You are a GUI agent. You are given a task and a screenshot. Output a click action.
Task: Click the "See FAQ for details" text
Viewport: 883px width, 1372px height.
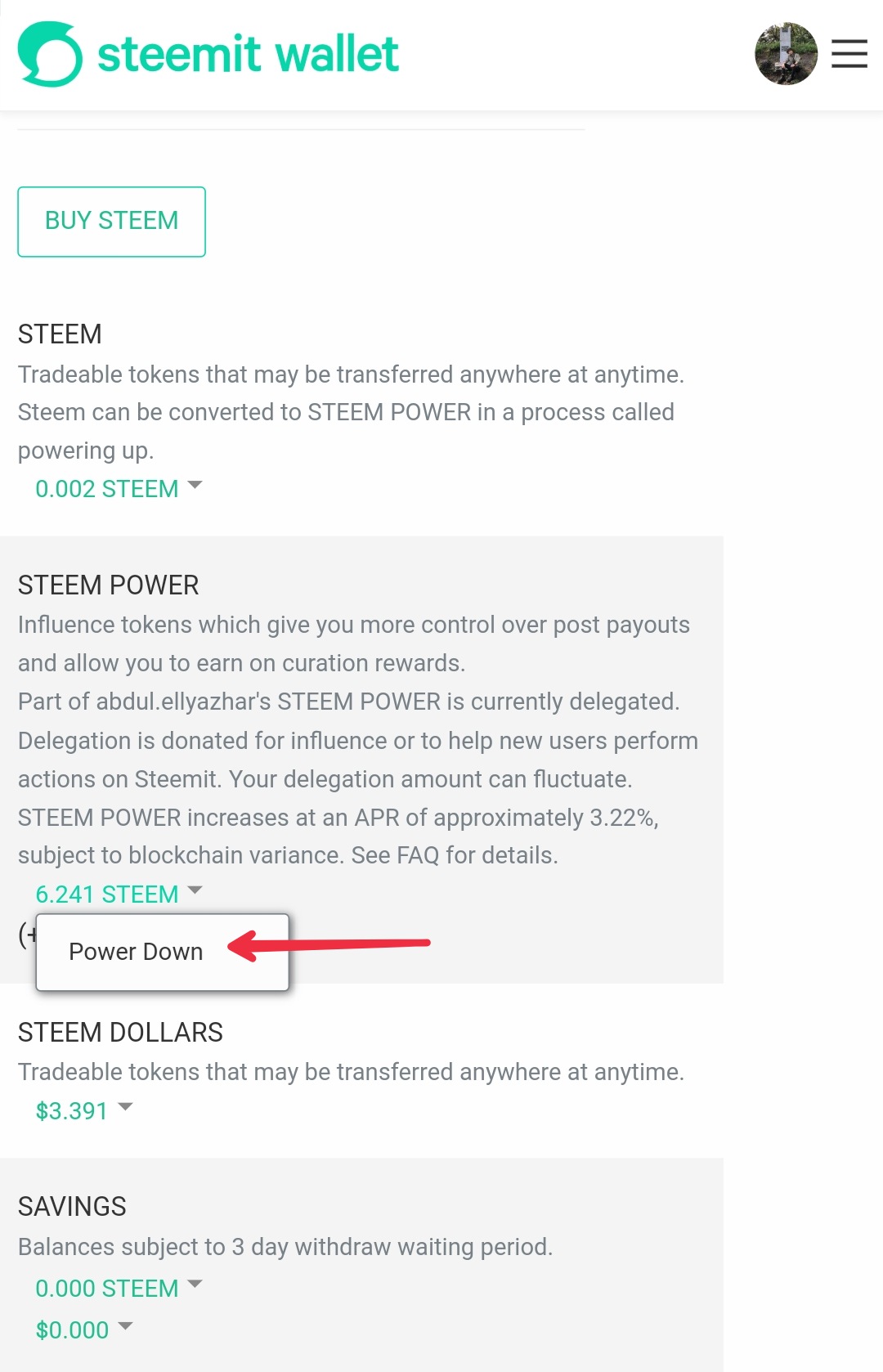[455, 855]
